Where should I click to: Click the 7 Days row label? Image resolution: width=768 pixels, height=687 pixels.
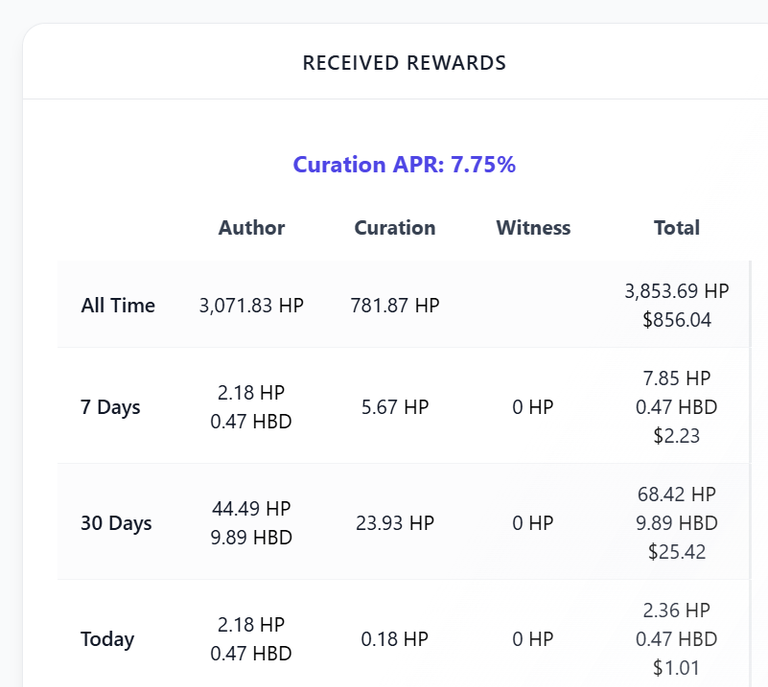pyautogui.click(x=111, y=408)
